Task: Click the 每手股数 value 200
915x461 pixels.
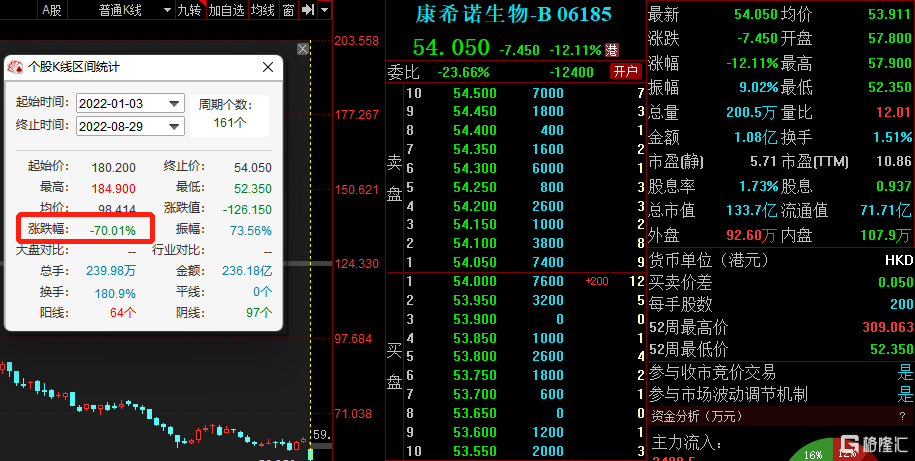Action: coord(902,304)
